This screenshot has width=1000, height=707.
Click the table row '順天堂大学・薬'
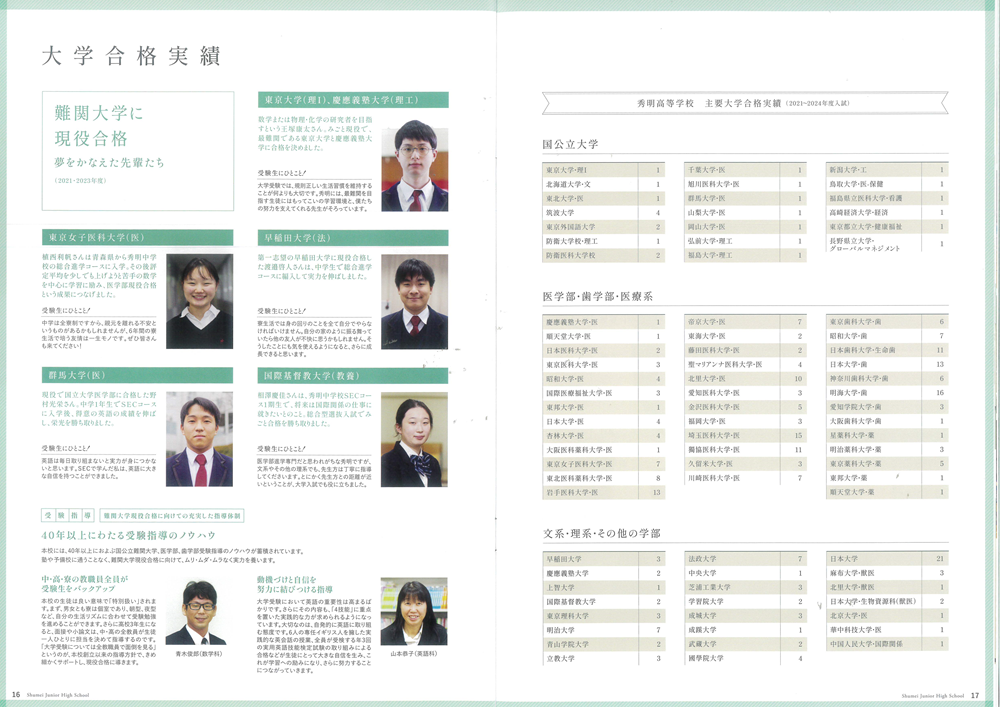coord(887,492)
